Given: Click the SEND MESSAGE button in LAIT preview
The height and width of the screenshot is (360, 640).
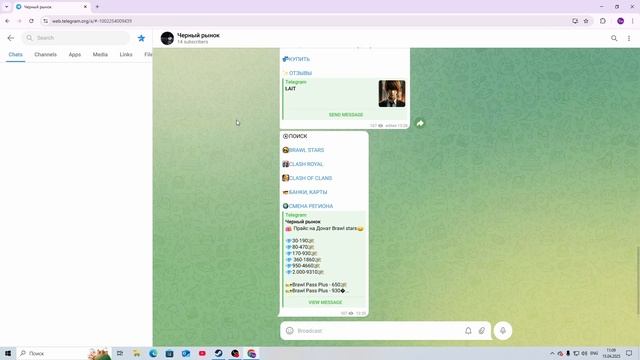Looking at the screenshot, I should [346, 115].
